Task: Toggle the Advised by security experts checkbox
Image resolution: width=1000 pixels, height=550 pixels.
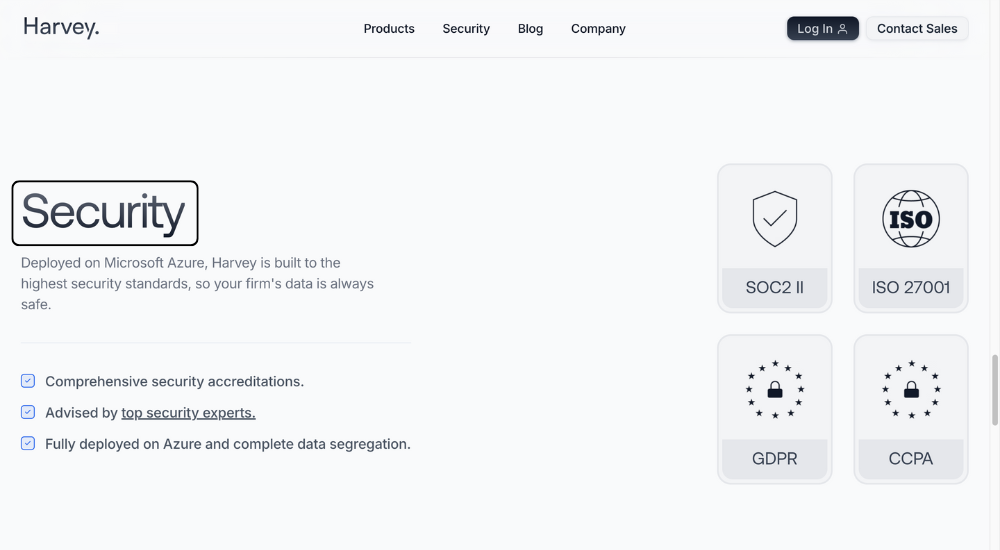Action: (28, 412)
